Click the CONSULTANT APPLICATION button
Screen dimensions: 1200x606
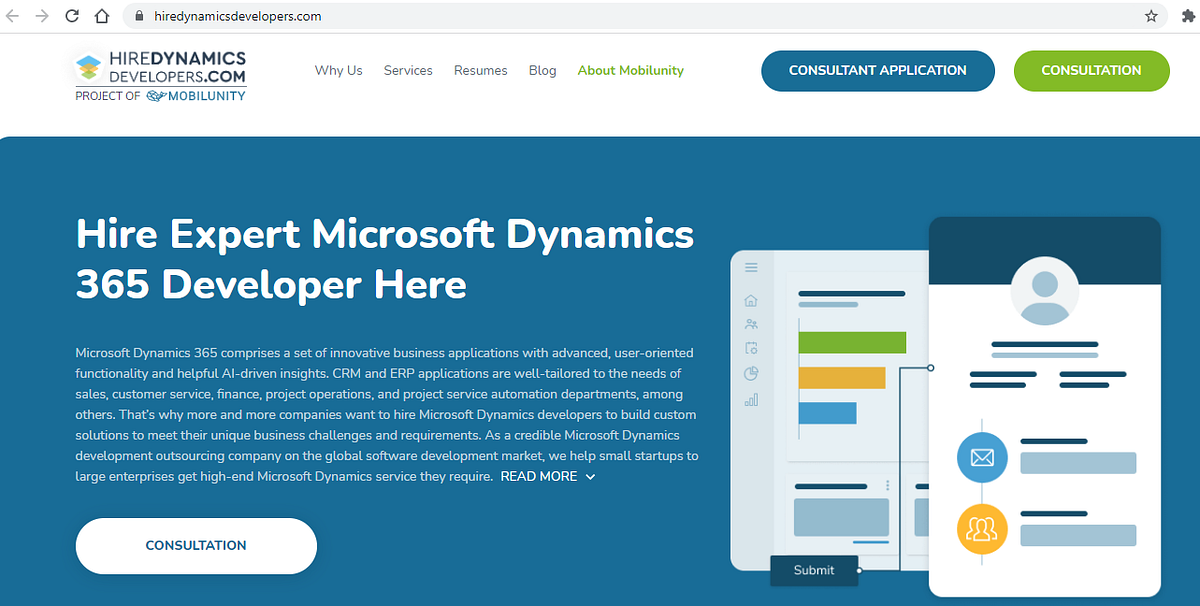pos(877,70)
